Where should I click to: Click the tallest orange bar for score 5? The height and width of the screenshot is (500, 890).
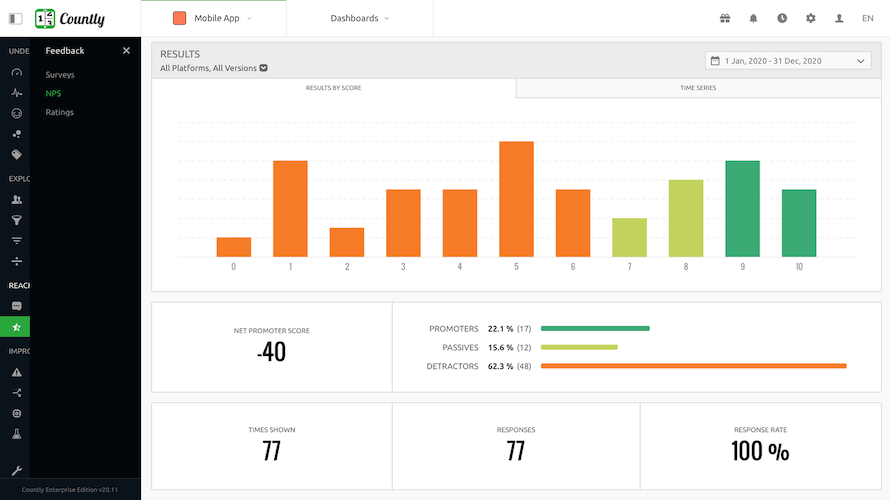[516, 199]
